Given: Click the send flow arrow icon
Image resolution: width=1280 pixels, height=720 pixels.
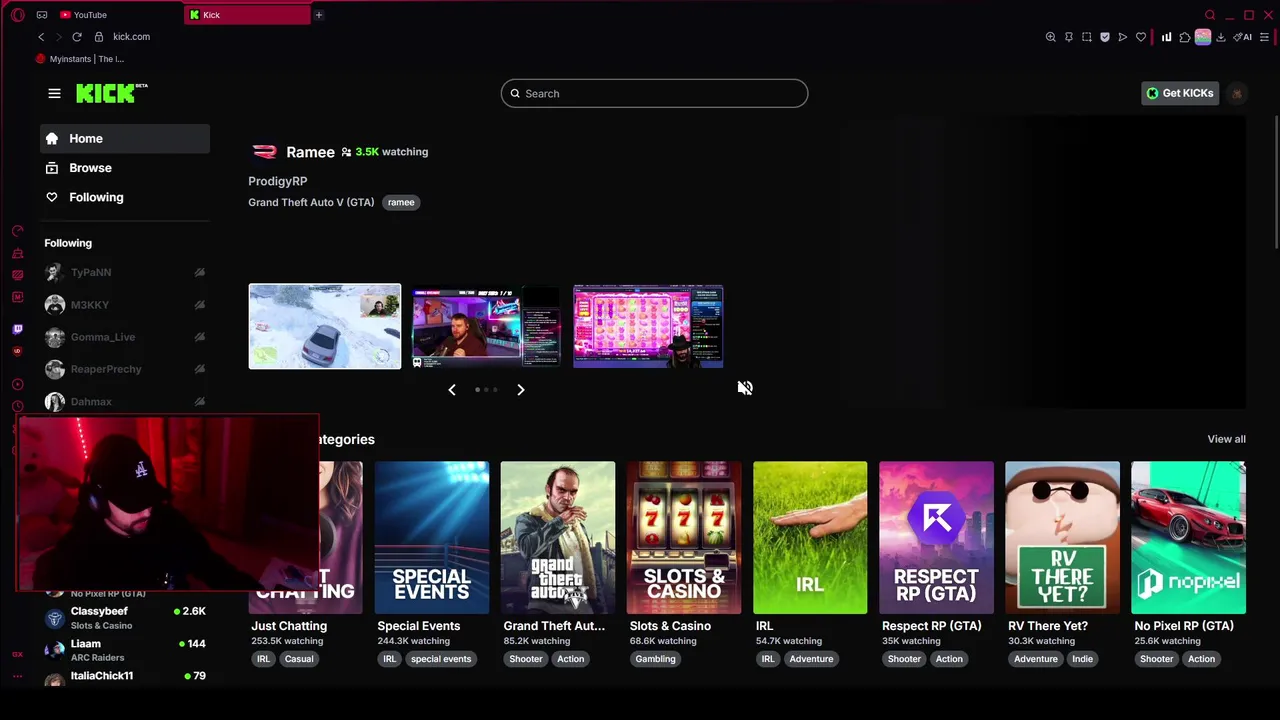Looking at the screenshot, I should coord(1122,37).
